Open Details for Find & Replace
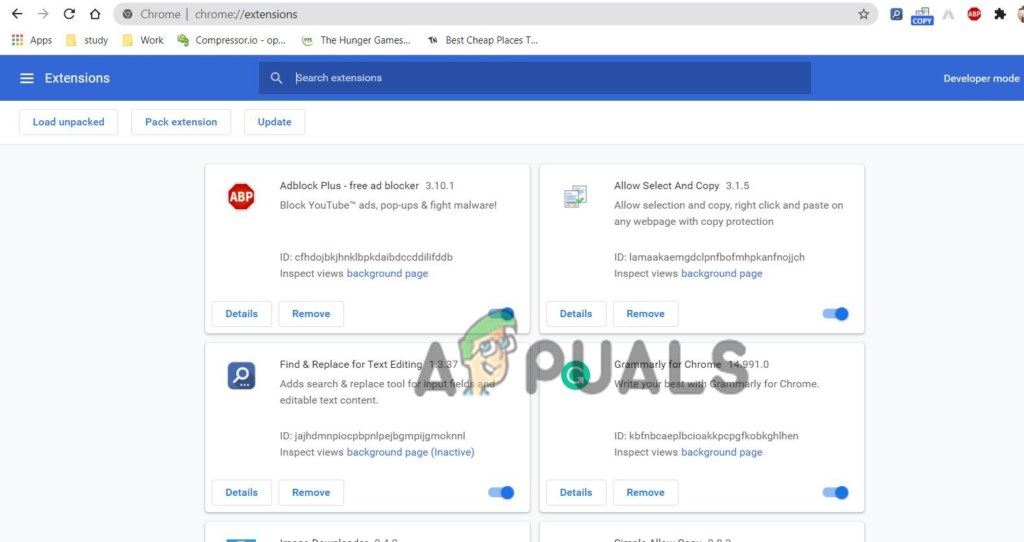Viewport: 1024px width, 542px height. pyautogui.click(x=242, y=492)
